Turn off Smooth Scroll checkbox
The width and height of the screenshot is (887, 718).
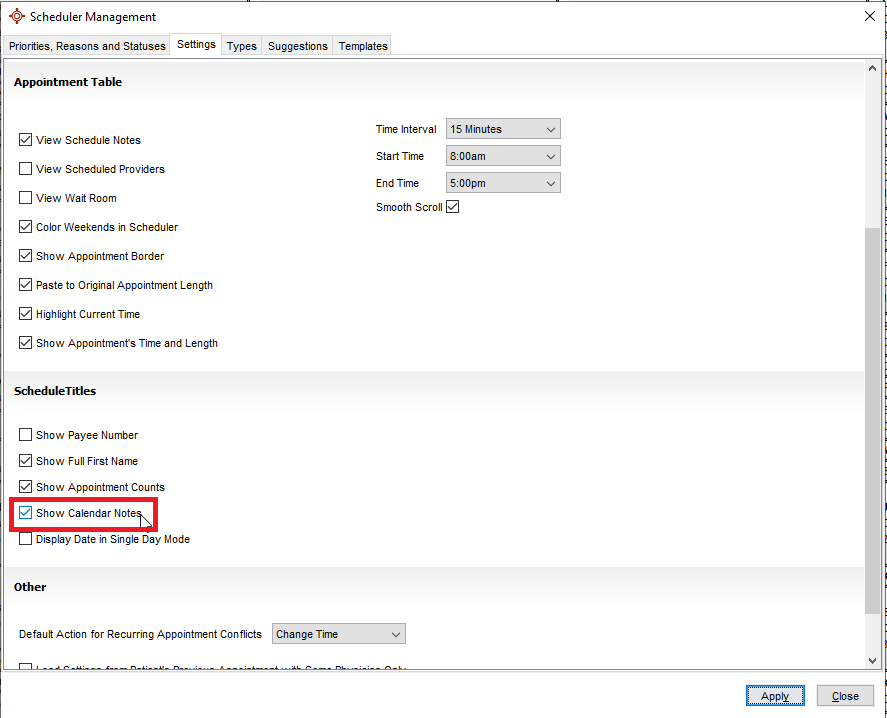click(x=452, y=207)
